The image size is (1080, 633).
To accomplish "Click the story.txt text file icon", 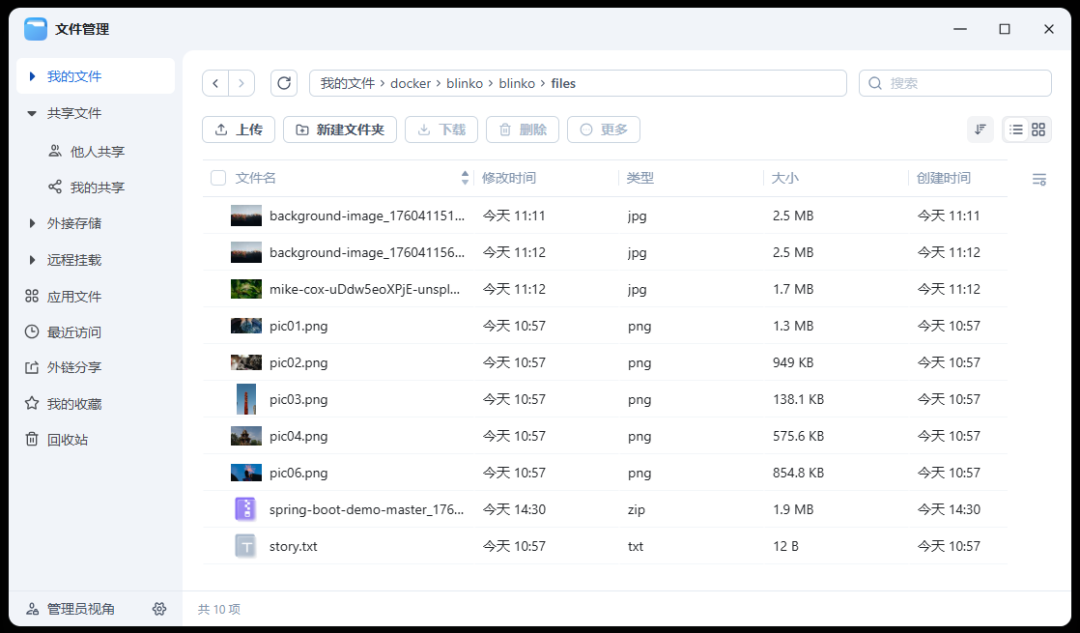I will coord(245,546).
